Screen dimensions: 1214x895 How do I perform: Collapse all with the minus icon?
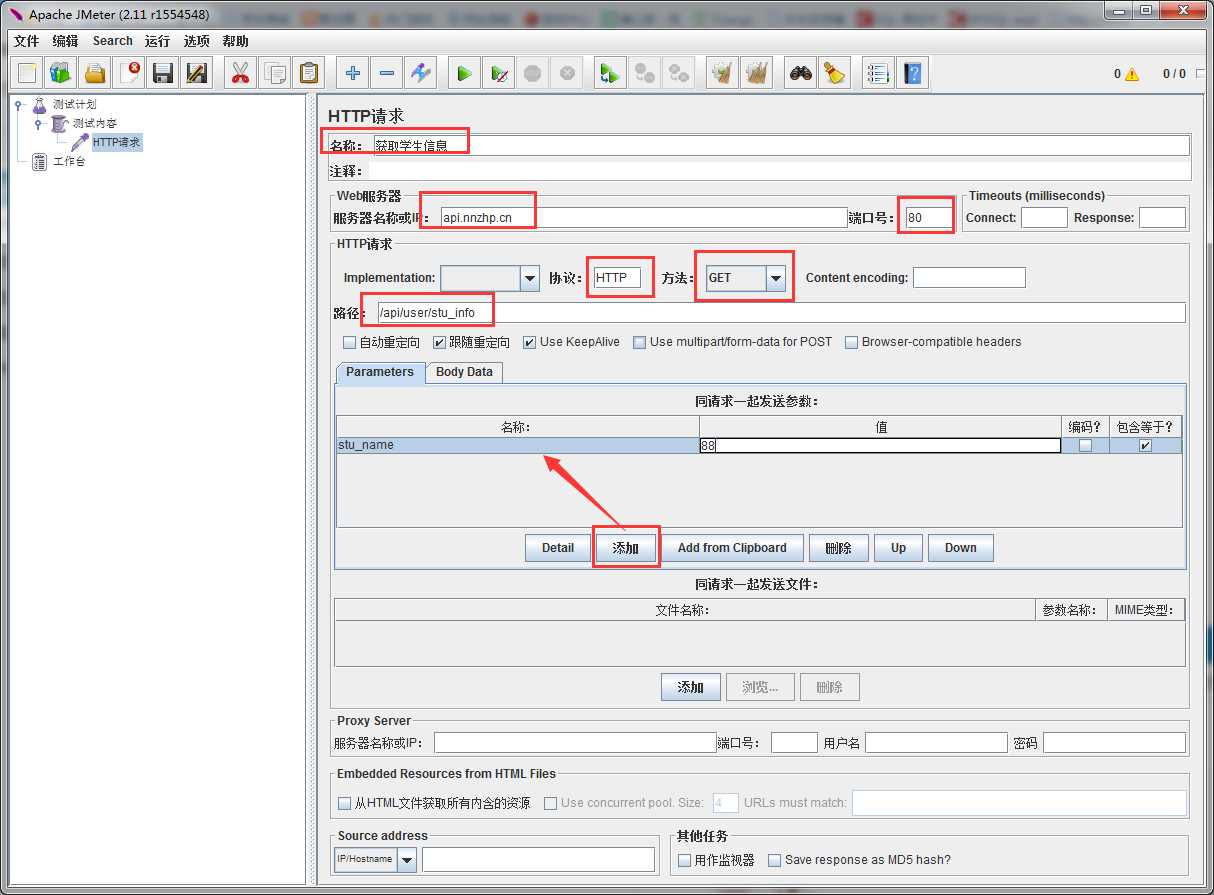pos(386,73)
